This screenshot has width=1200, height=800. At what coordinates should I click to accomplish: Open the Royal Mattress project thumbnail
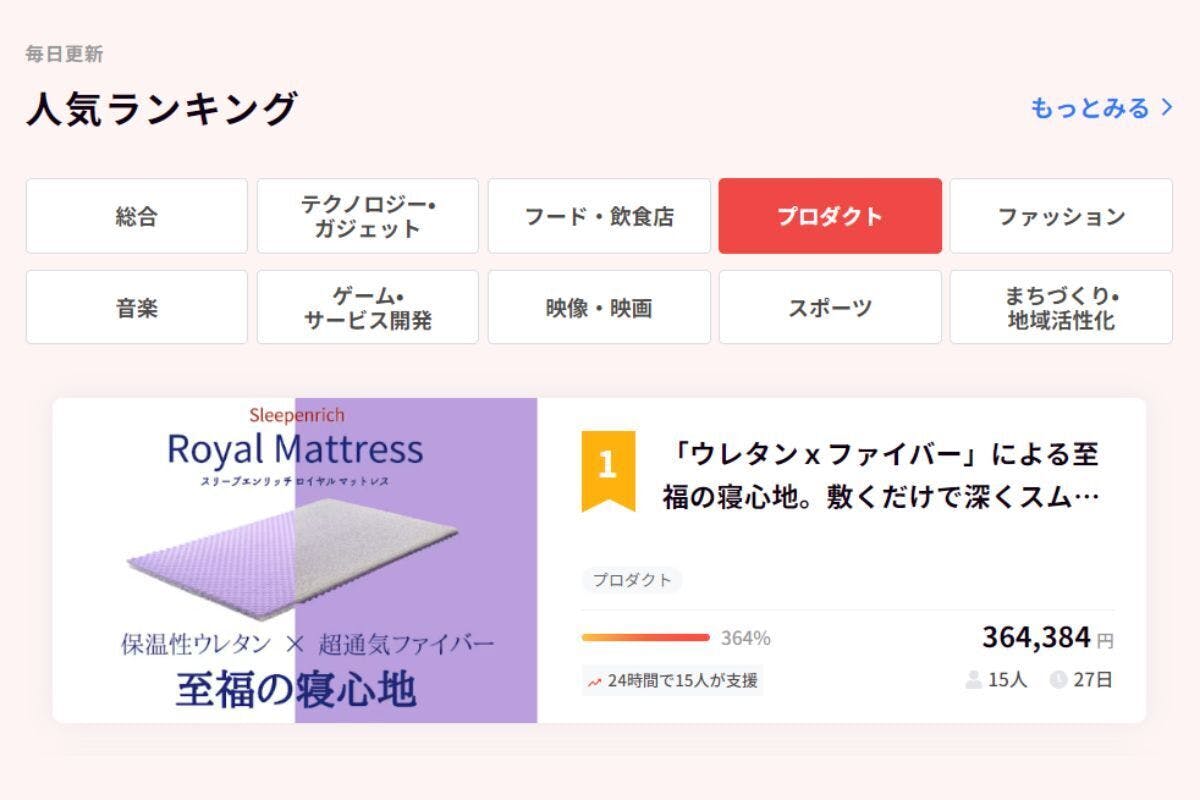pyautogui.click(x=295, y=560)
